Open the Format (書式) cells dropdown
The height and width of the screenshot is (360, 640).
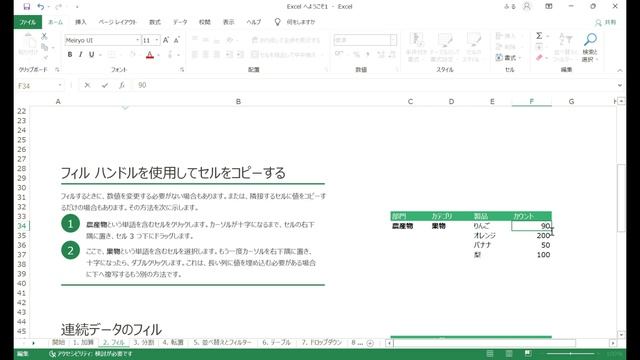click(509, 58)
